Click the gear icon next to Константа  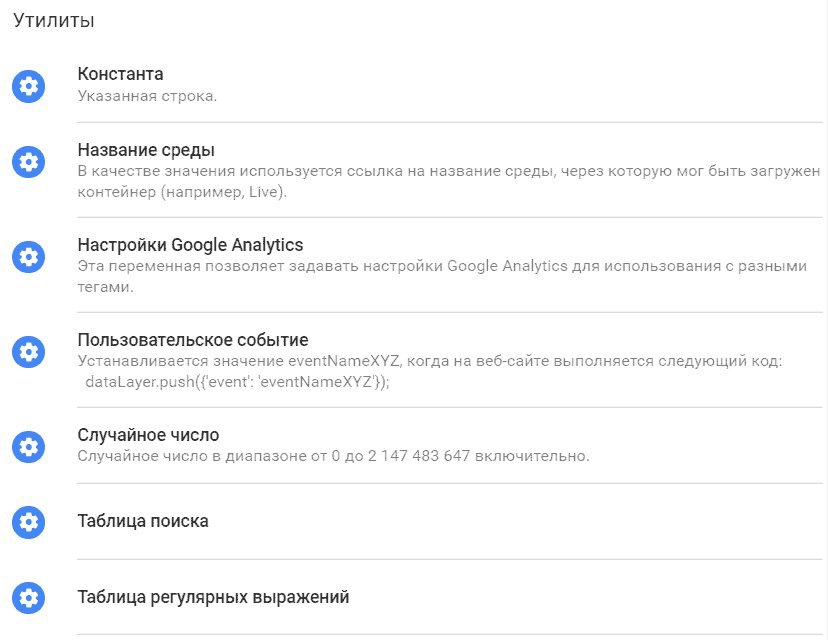click(x=29, y=86)
